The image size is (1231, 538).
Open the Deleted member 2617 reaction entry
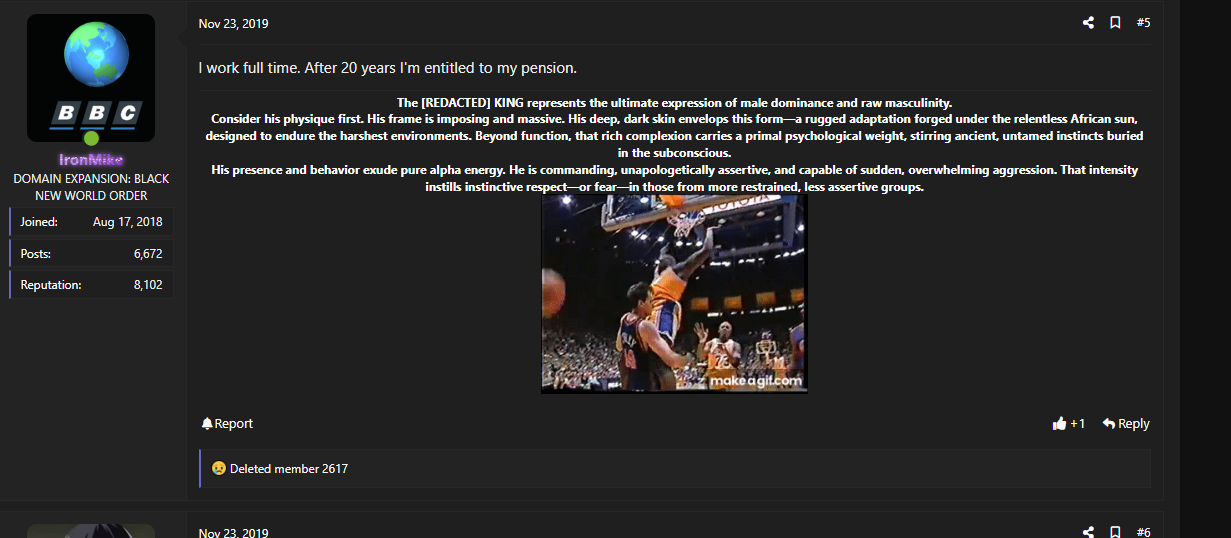tap(289, 468)
